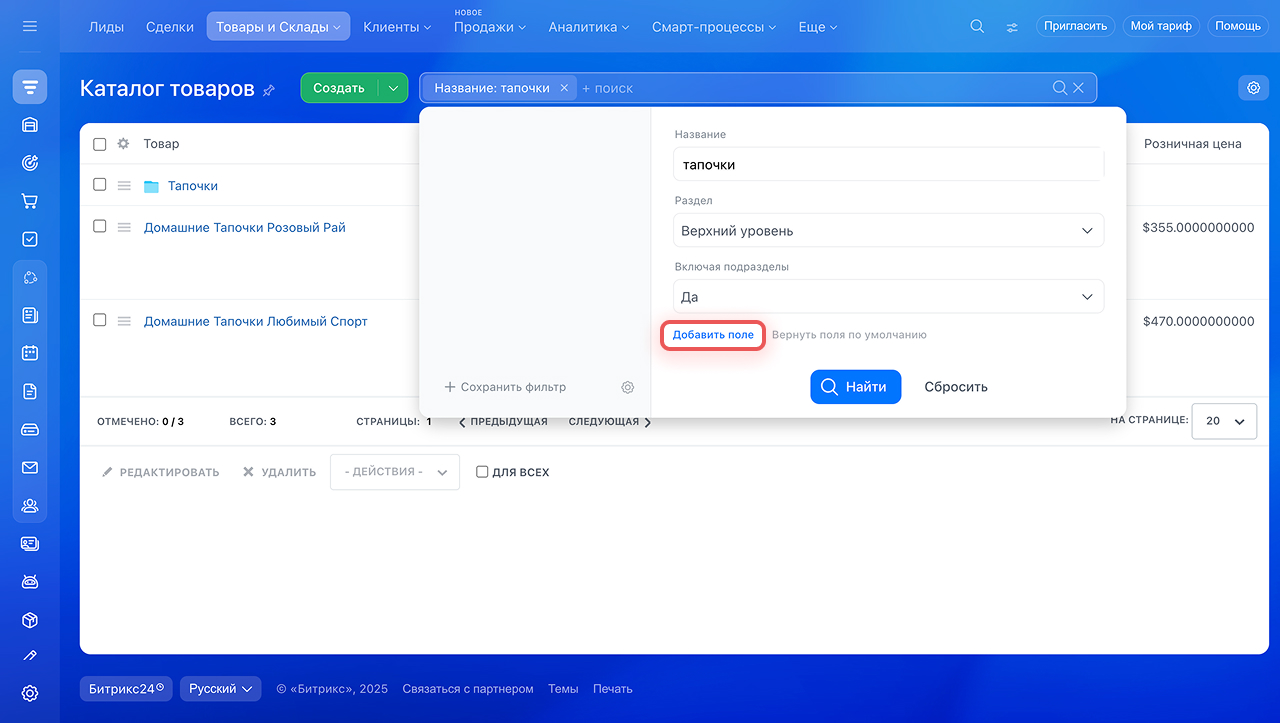The height and width of the screenshot is (723, 1280).
Task: Open the warehouse icon in left sidebar
Action: pos(30,125)
